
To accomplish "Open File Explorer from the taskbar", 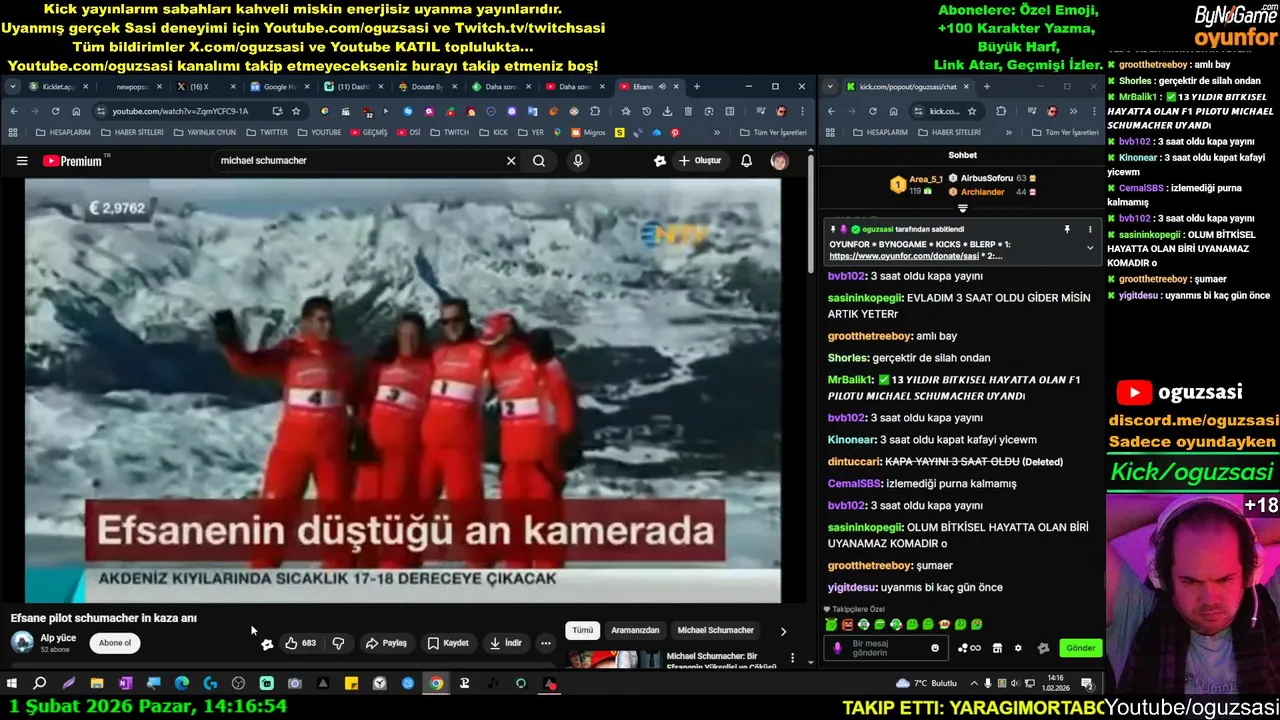I will pyautogui.click(x=97, y=684).
